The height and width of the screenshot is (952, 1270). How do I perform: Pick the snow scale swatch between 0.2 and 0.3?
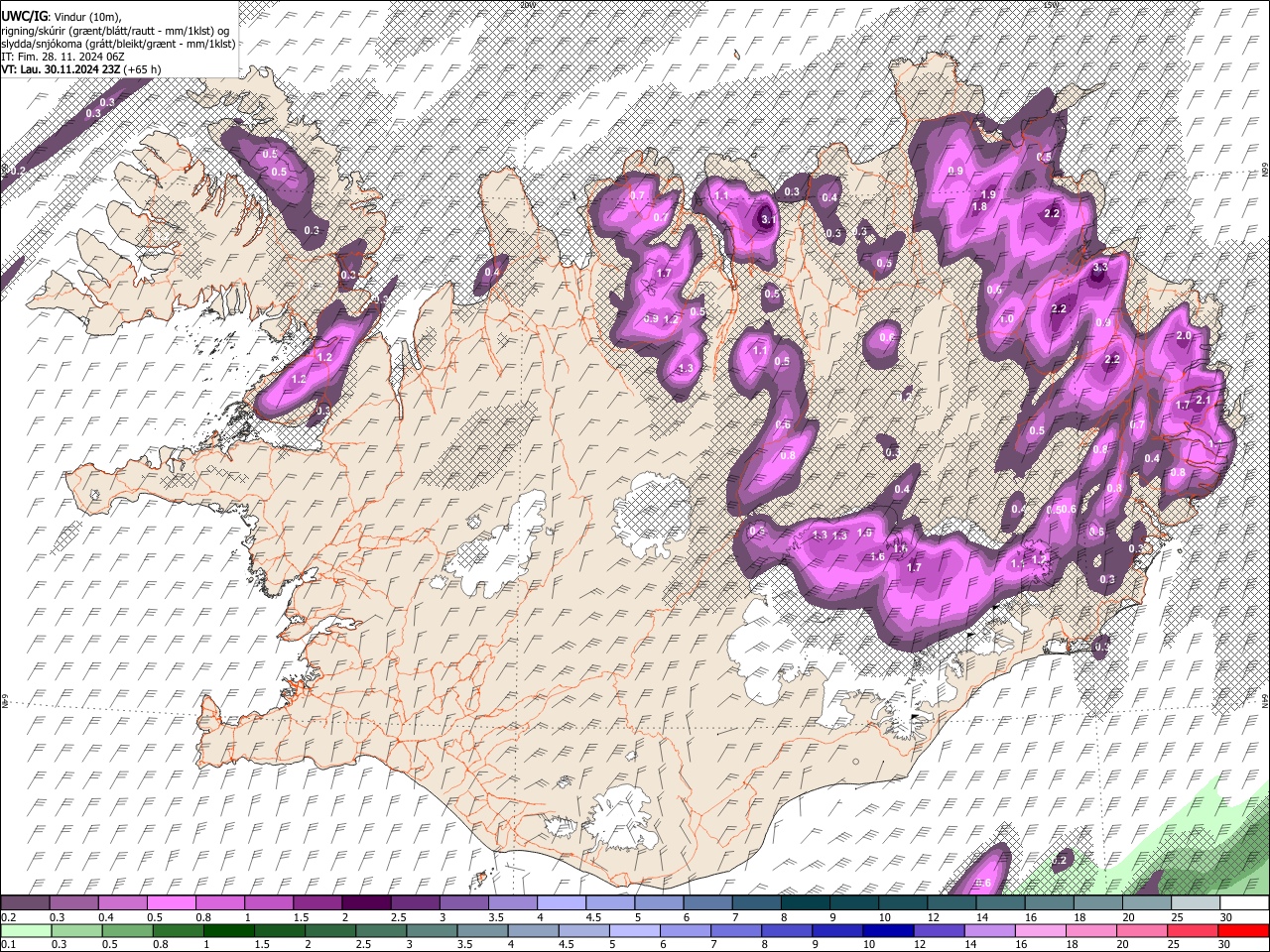pos(25,903)
